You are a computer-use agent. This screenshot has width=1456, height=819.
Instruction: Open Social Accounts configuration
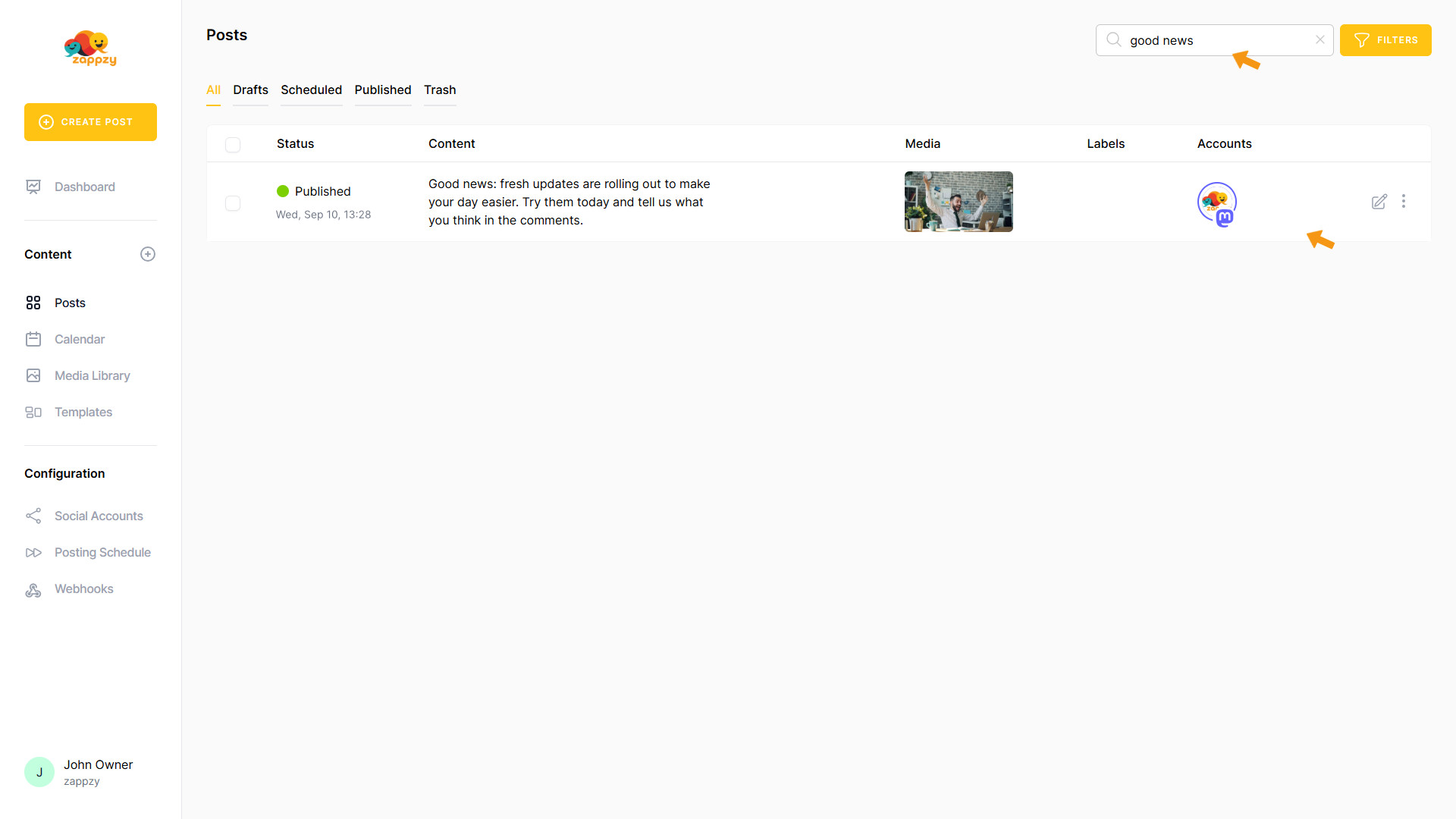[x=98, y=516]
